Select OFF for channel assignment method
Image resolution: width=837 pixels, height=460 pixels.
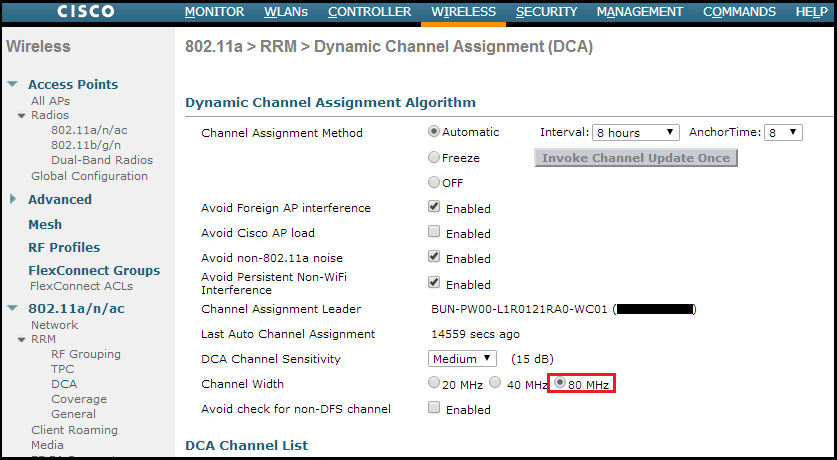tap(434, 182)
